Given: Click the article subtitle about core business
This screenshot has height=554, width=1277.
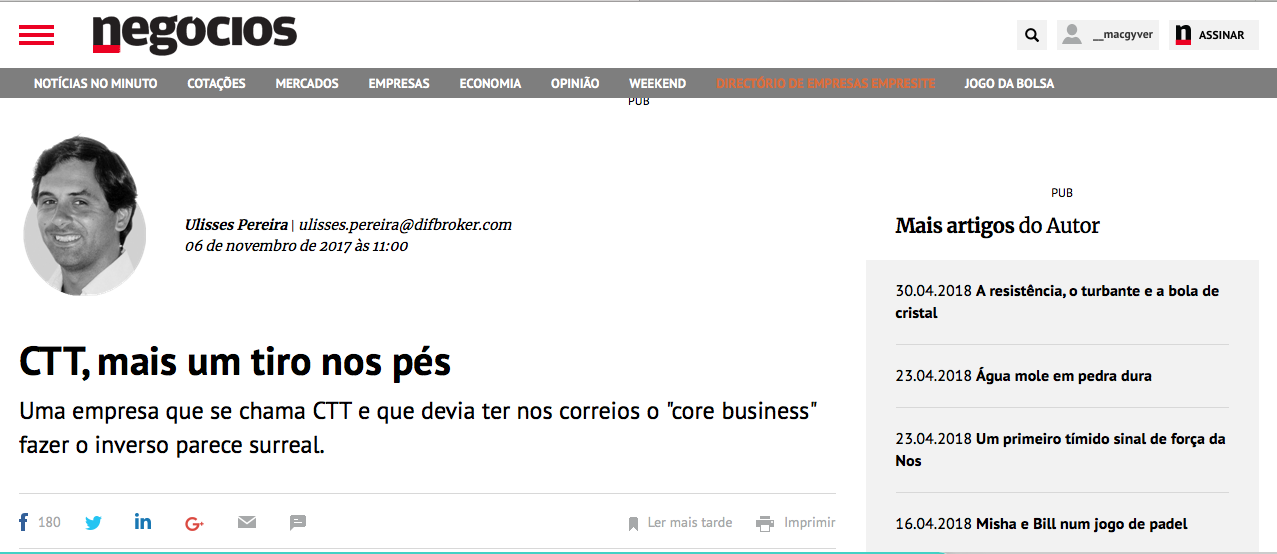Looking at the screenshot, I should point(419,428).
